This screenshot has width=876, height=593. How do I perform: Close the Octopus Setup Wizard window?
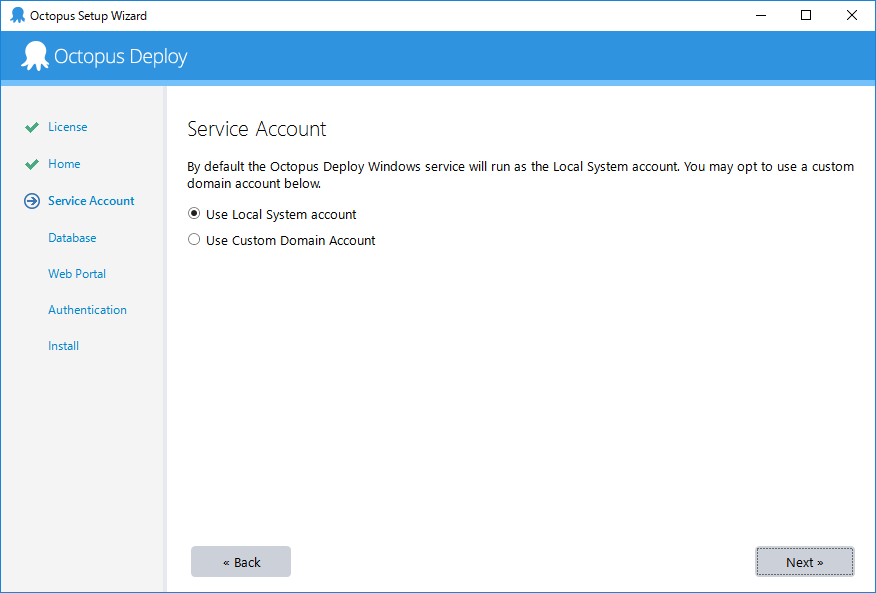(x=851, y=15)
